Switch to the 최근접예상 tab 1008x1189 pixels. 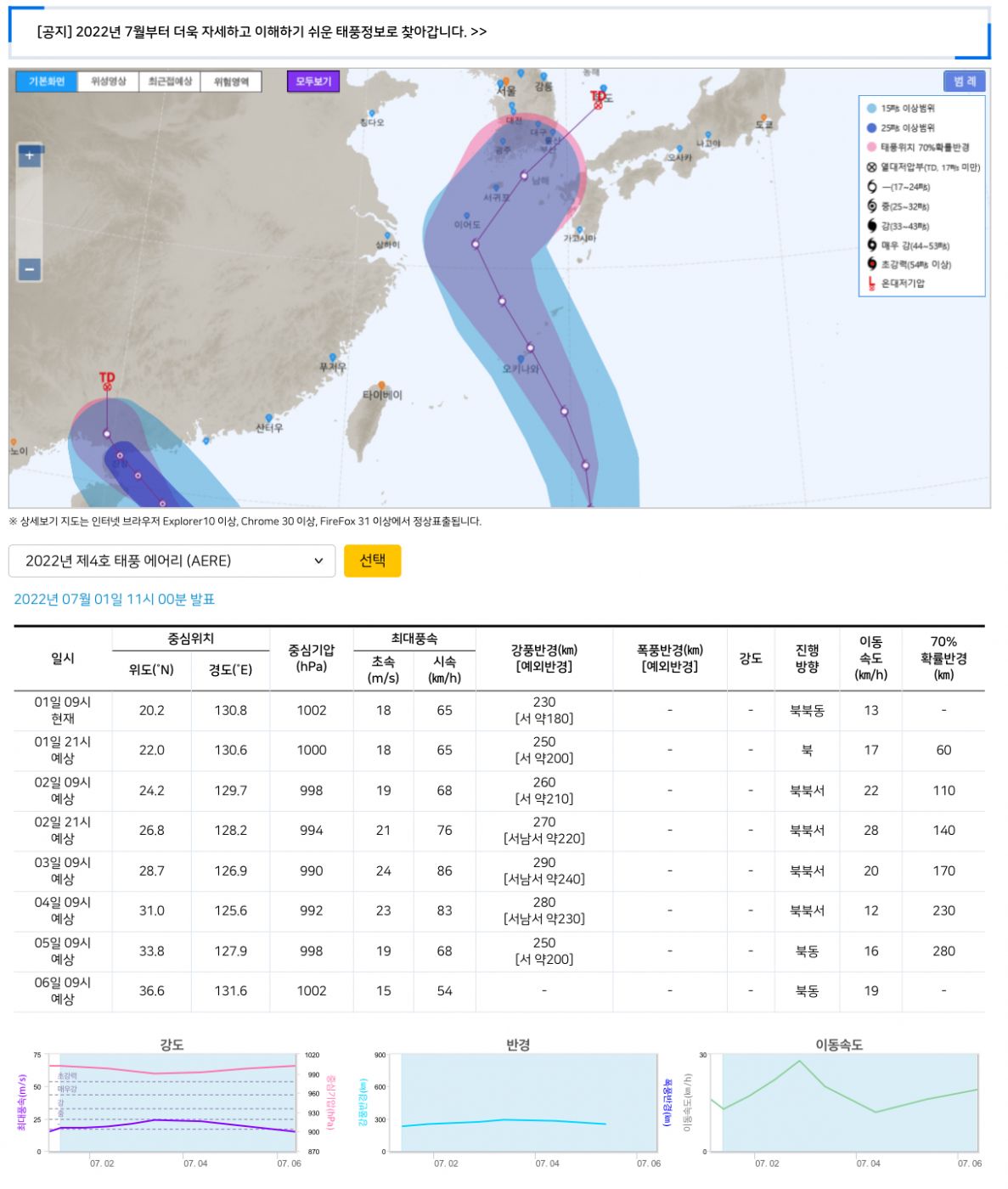tap(170, 82)
